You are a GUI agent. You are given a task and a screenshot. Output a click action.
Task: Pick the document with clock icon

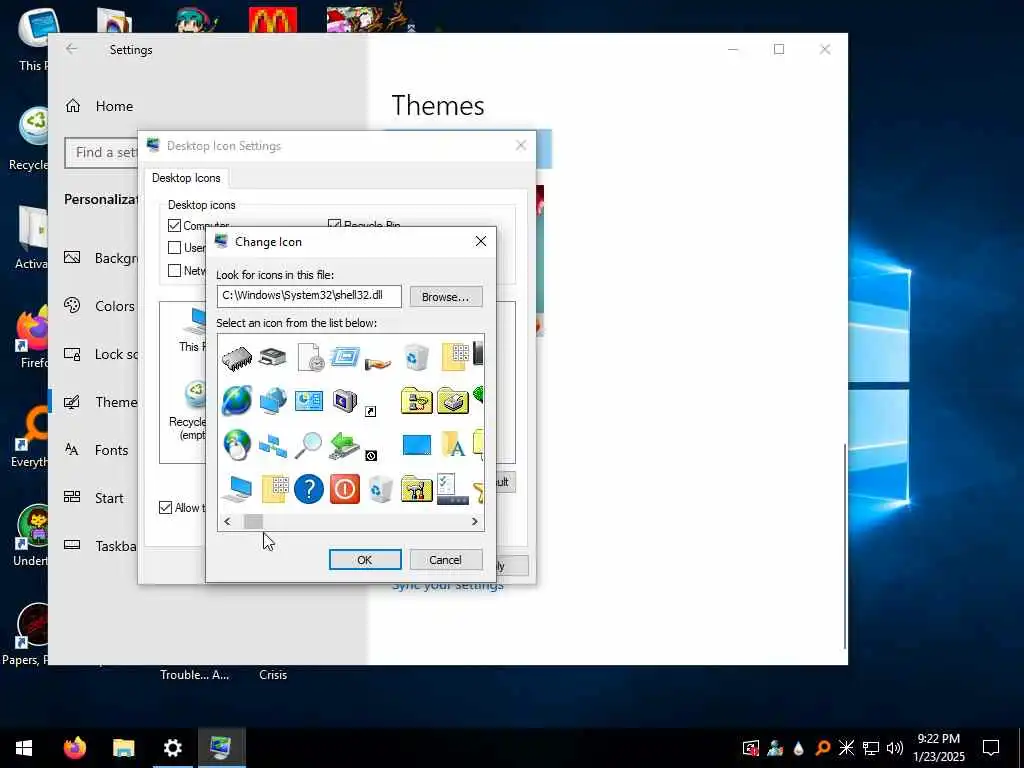(310, 358)
